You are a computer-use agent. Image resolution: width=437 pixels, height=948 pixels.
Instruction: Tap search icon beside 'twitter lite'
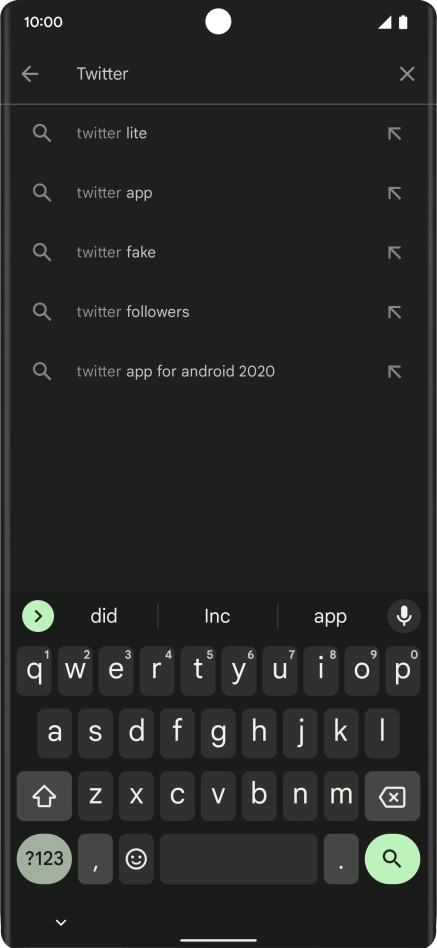[x=42, y=133]
